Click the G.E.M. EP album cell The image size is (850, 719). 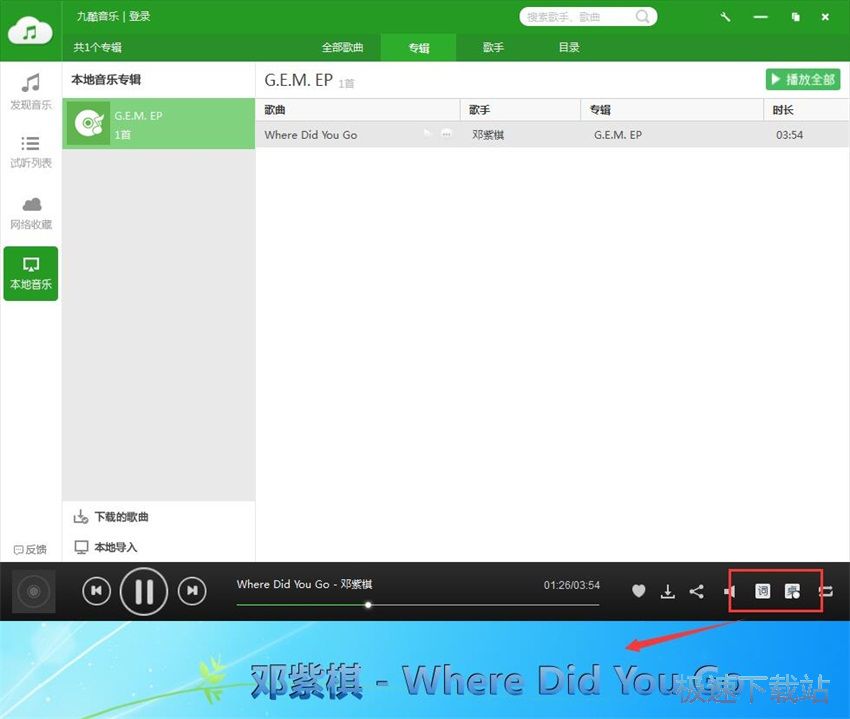click(617, 135)
